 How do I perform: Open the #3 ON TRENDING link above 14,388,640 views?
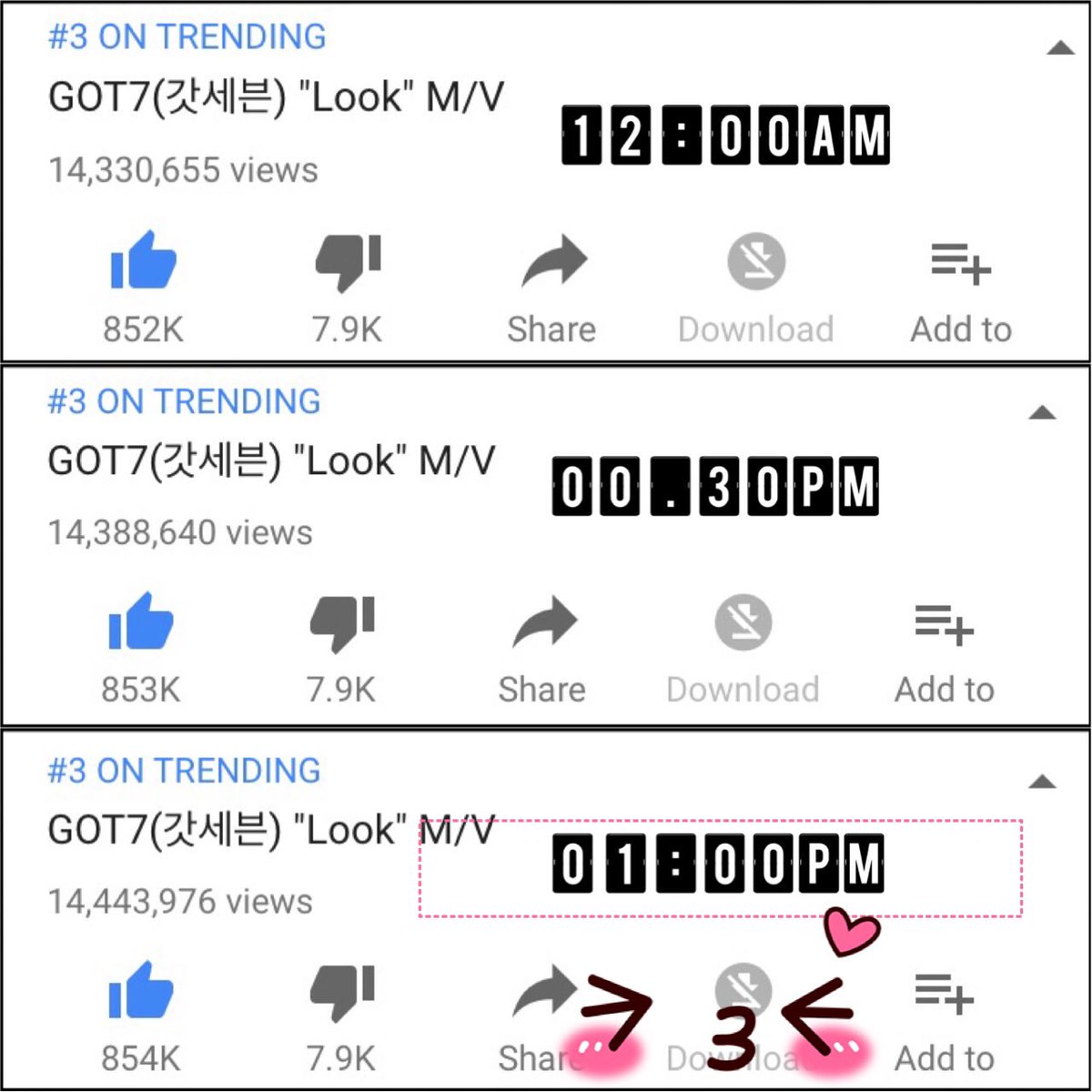point(184,401)
